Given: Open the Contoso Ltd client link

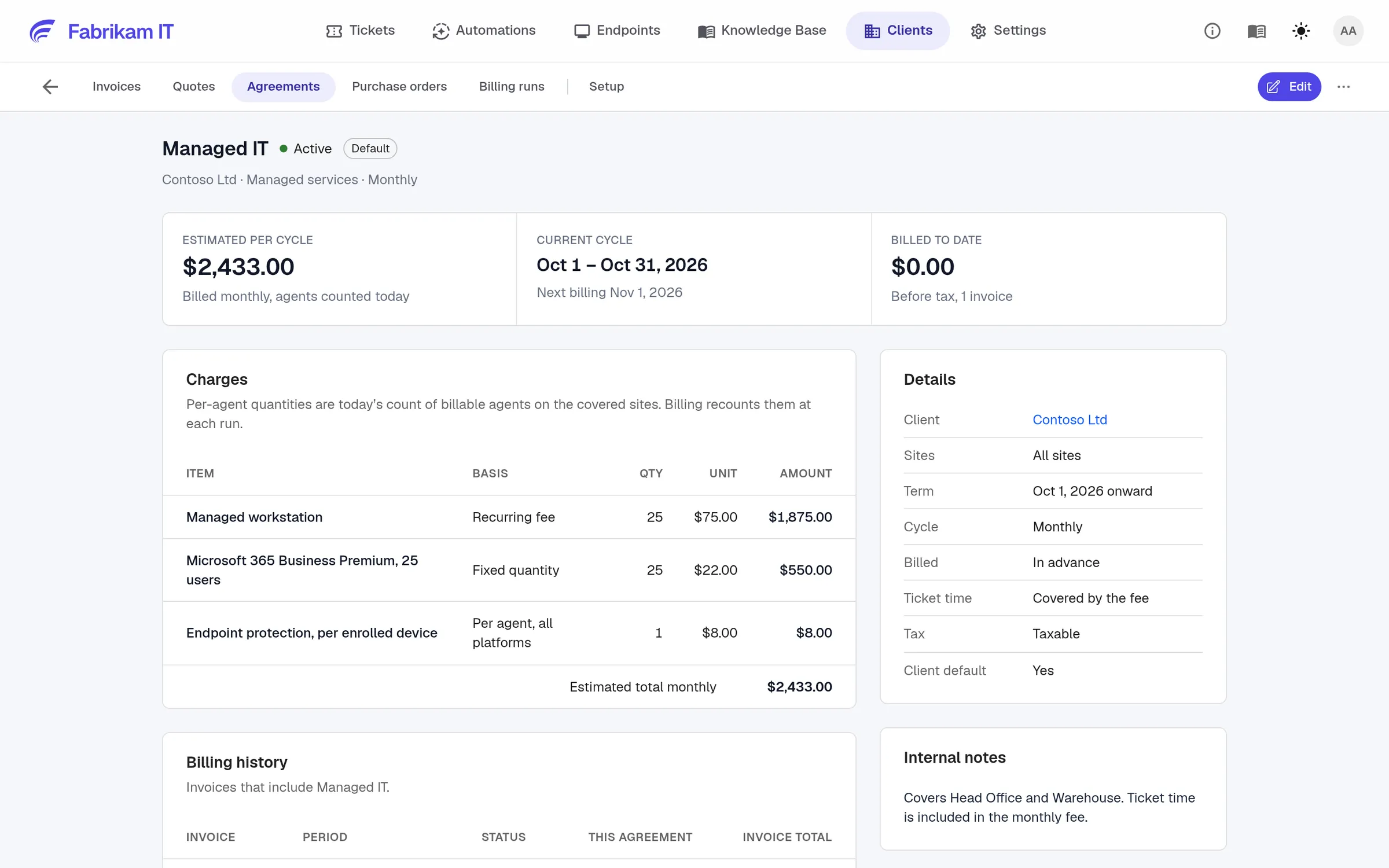Looking at the screenshot, I should tap(1070, 420).
